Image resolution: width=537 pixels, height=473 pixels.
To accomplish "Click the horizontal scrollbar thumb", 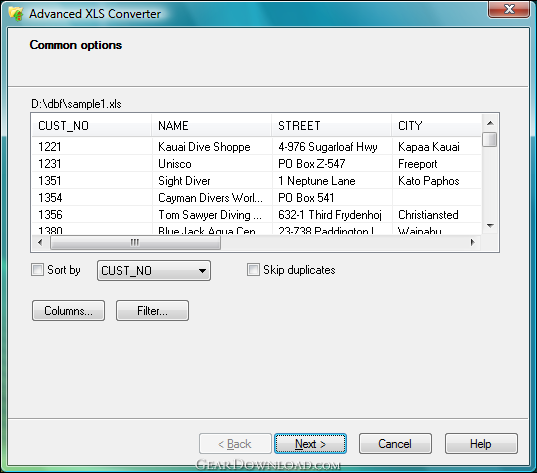I will click(x=135, y=242).
